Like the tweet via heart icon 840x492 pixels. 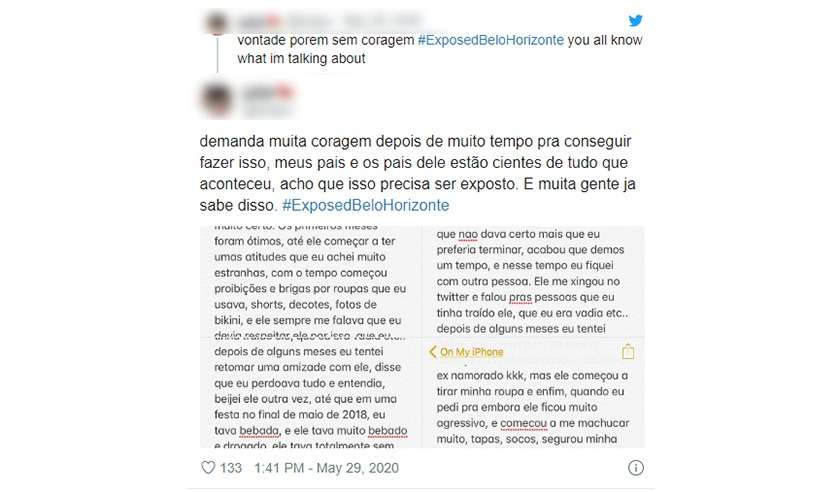point(208,467)
